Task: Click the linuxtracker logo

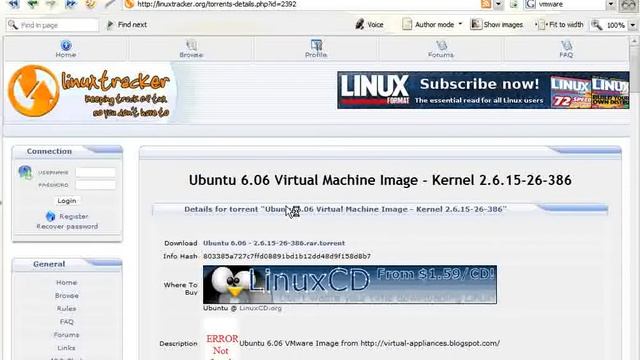Action: tap(89, 91)
